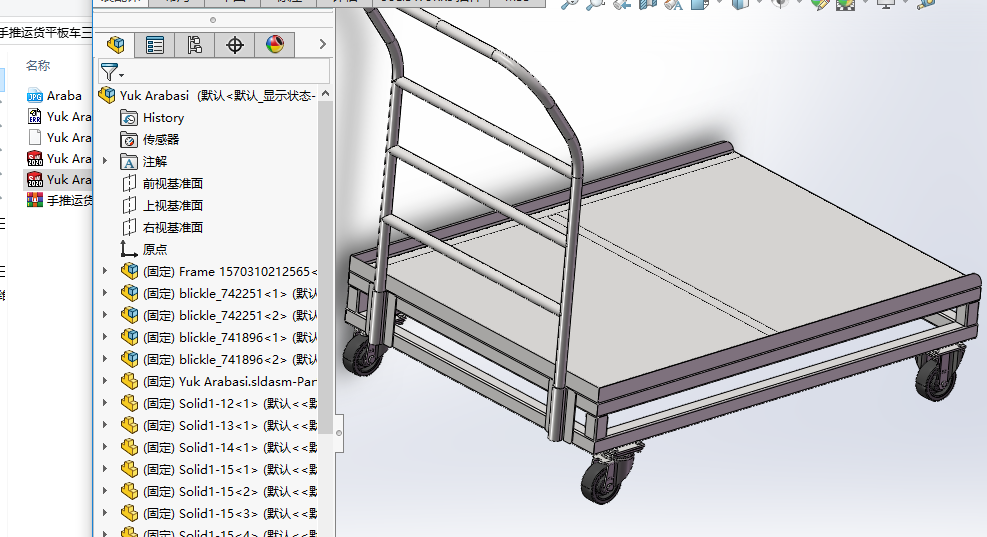Switch to the PropertyManager tab
The image size is (987, 537).
[155, 45]
